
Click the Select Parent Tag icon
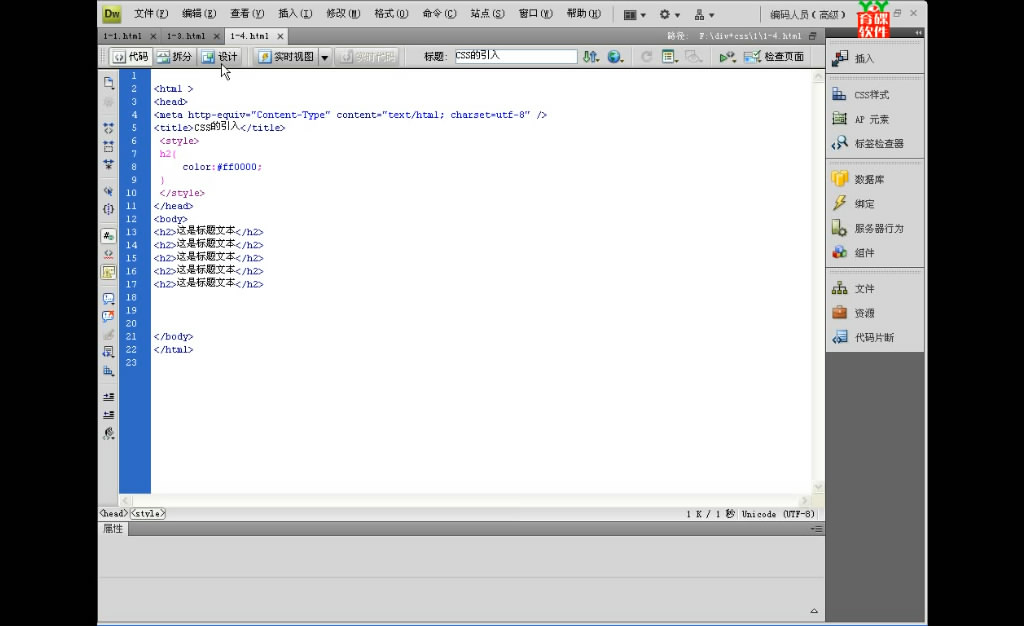click(x=108, y=191)
